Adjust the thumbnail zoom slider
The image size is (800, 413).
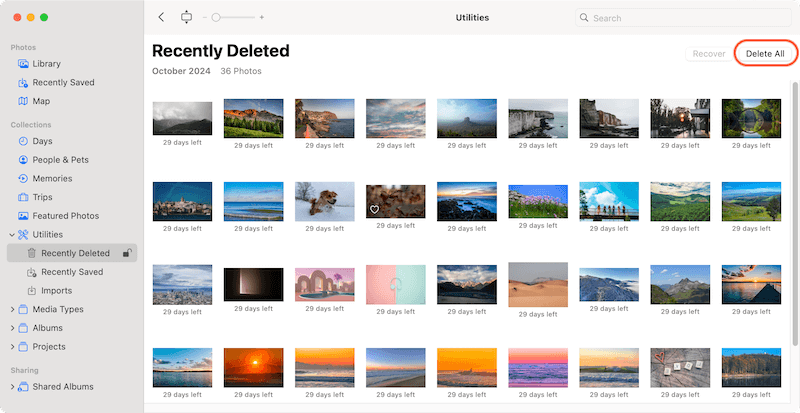(x=233, y=17)
